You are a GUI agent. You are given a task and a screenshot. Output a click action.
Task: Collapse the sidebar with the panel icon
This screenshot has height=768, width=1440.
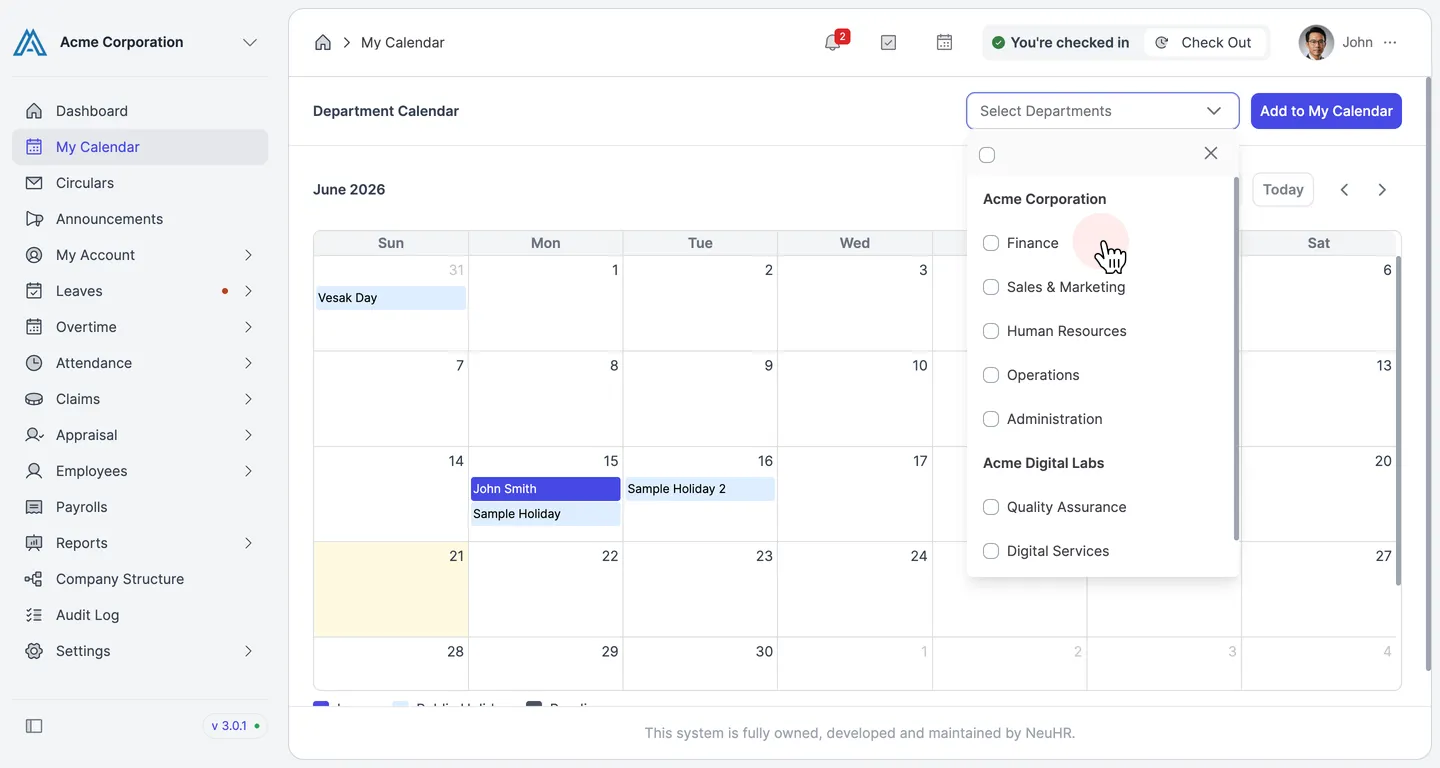point(34,726)
